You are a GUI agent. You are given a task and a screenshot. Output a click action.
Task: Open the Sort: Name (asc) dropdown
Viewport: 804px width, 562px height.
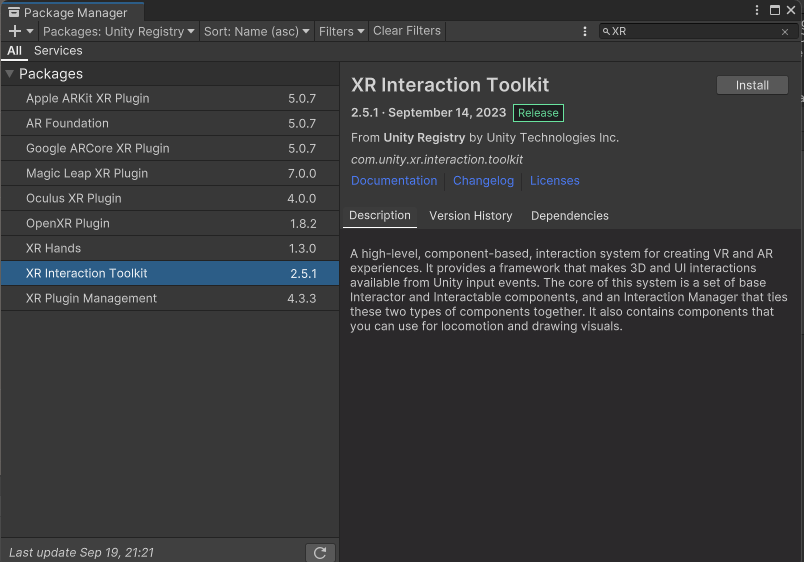pos(256,31)
